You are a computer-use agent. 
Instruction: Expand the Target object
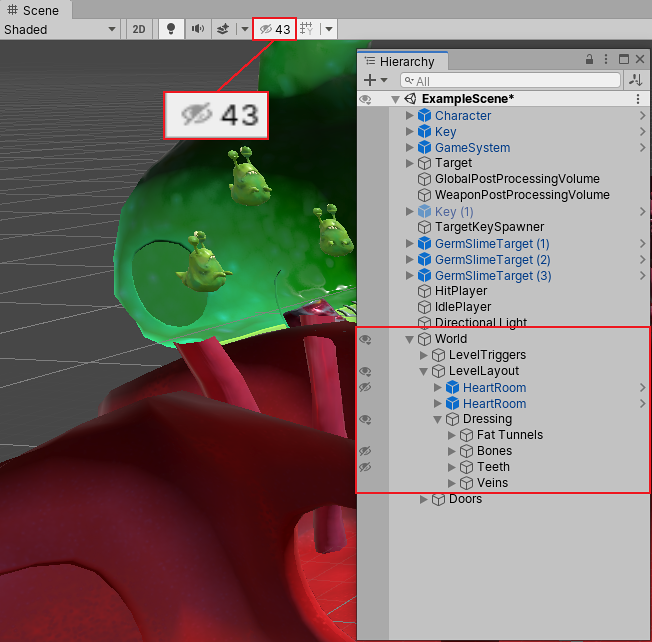click(409, 163)
